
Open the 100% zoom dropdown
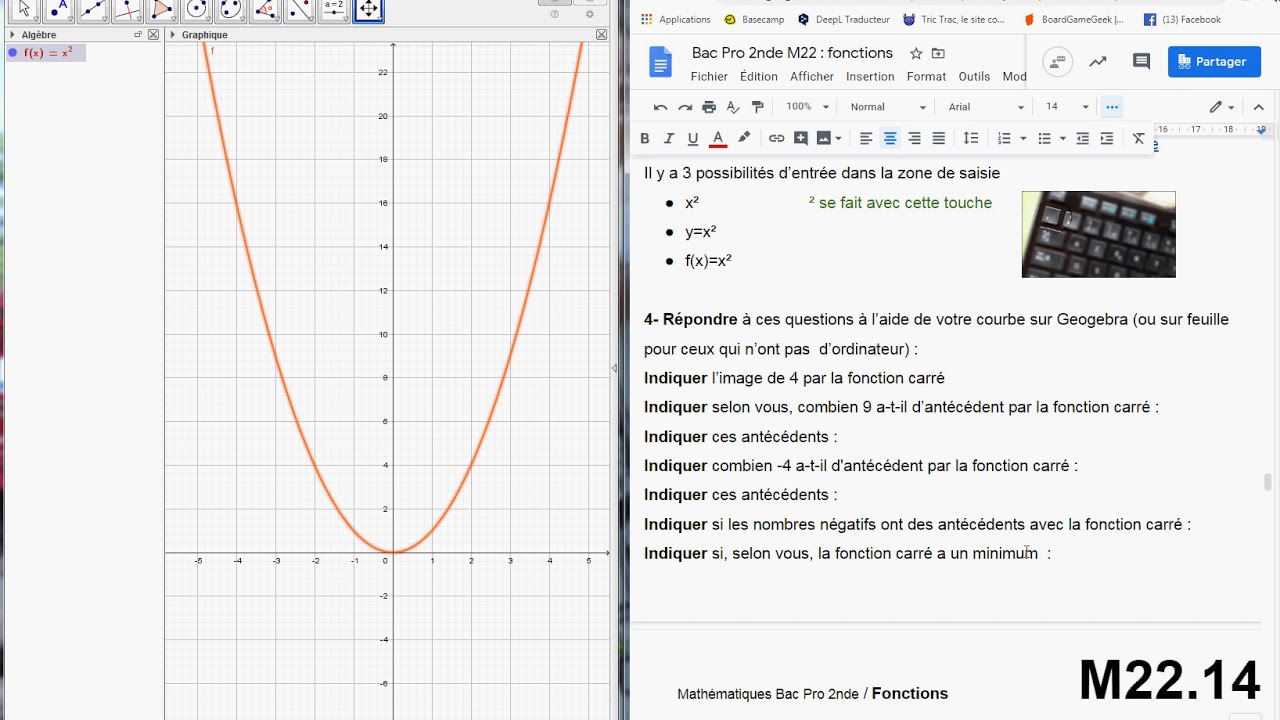pos(807,107)
